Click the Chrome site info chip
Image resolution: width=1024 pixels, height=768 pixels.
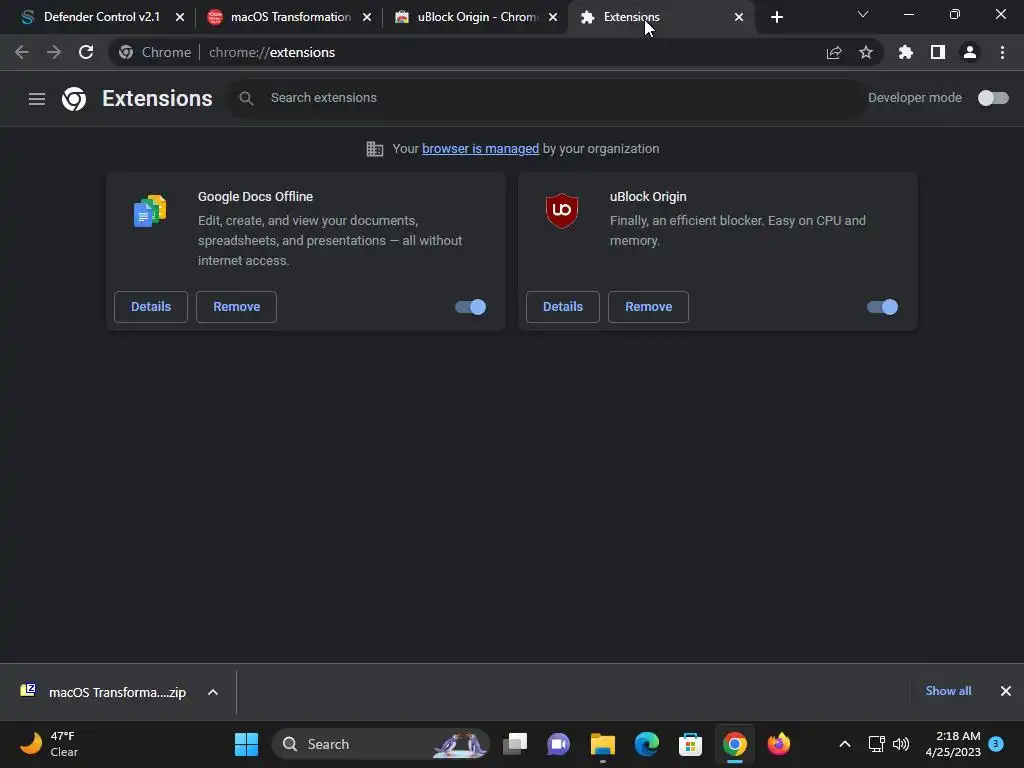coord(155,52)
